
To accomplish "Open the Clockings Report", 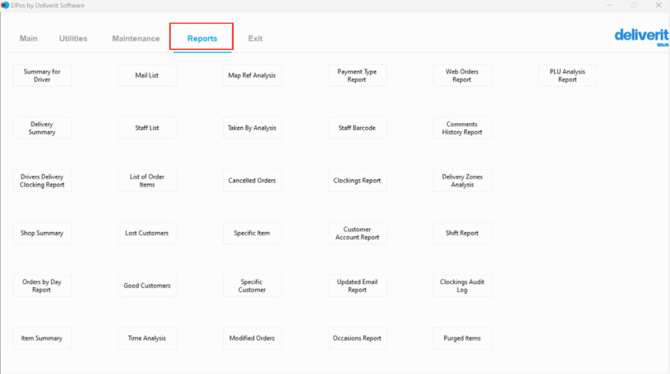I will tap(357, 180).
